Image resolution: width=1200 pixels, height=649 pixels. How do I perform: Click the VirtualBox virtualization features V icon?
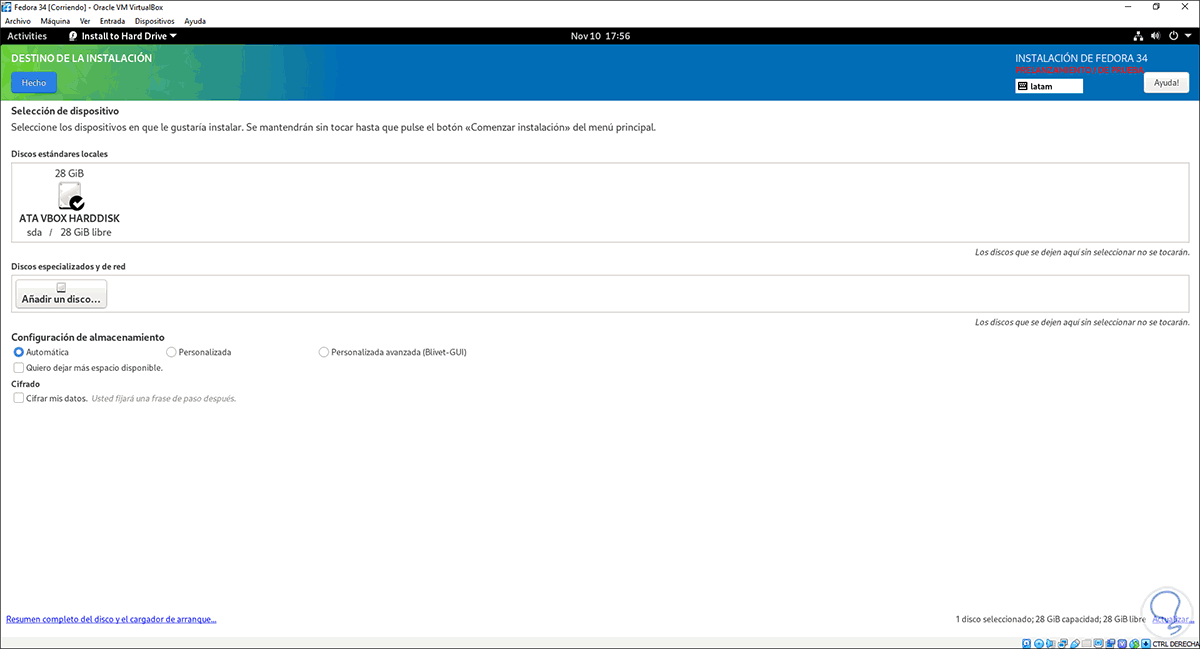[1122, 643]
